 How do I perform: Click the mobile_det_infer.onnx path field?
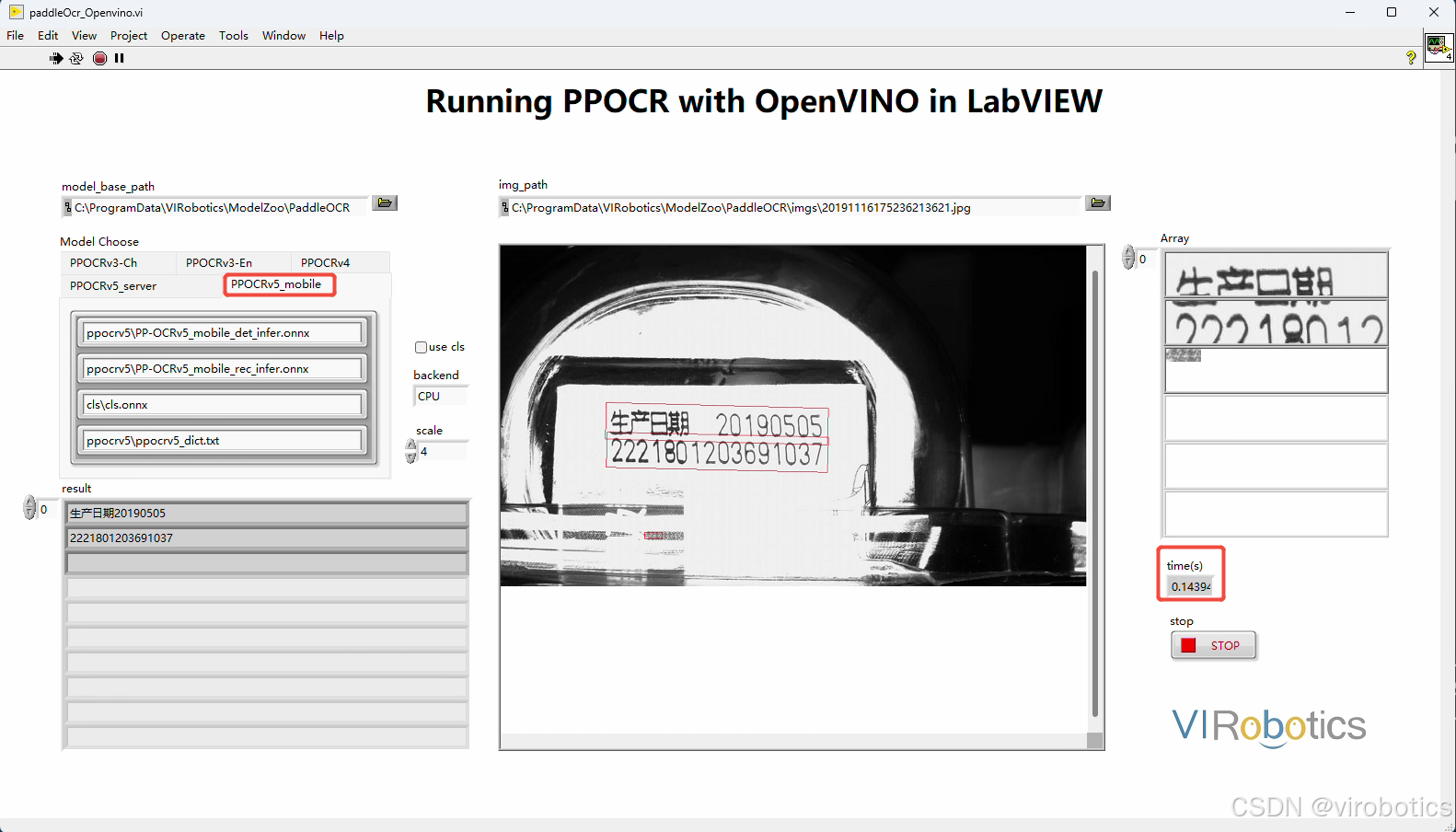pyautogui.click(x=222, y=333)
